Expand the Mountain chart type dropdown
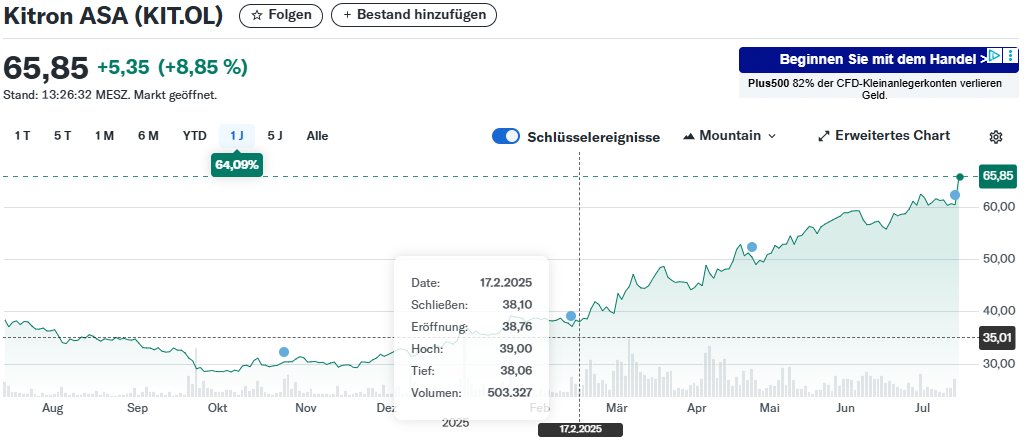Viewport: 1027px width, 442px height. (x=729, y=136)
